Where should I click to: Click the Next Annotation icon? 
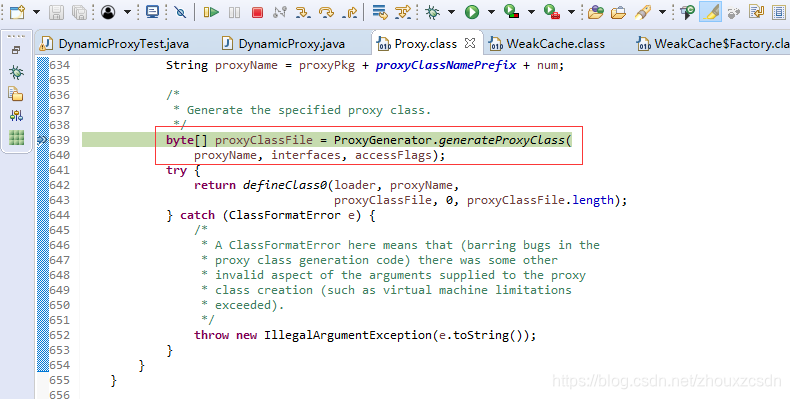(756, 12)
